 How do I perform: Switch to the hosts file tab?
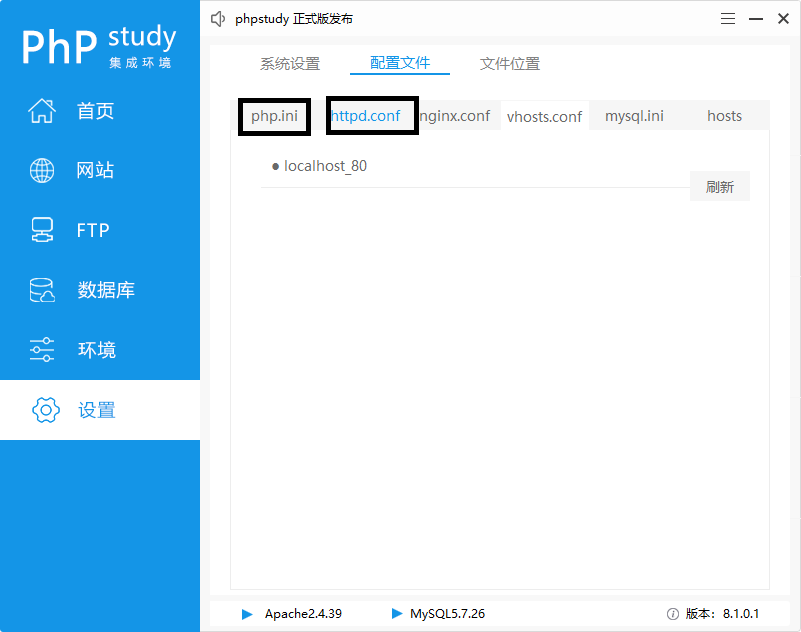(724, 116)
